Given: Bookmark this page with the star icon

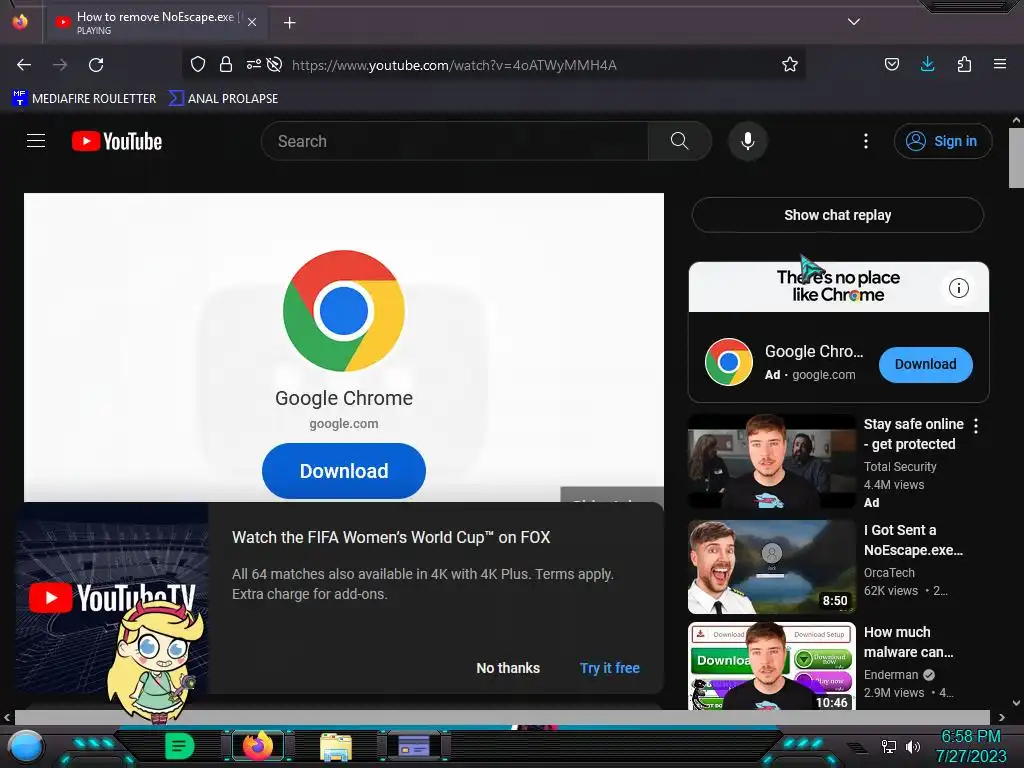Looking at the screenshot, I should click(x=790, y=64).
